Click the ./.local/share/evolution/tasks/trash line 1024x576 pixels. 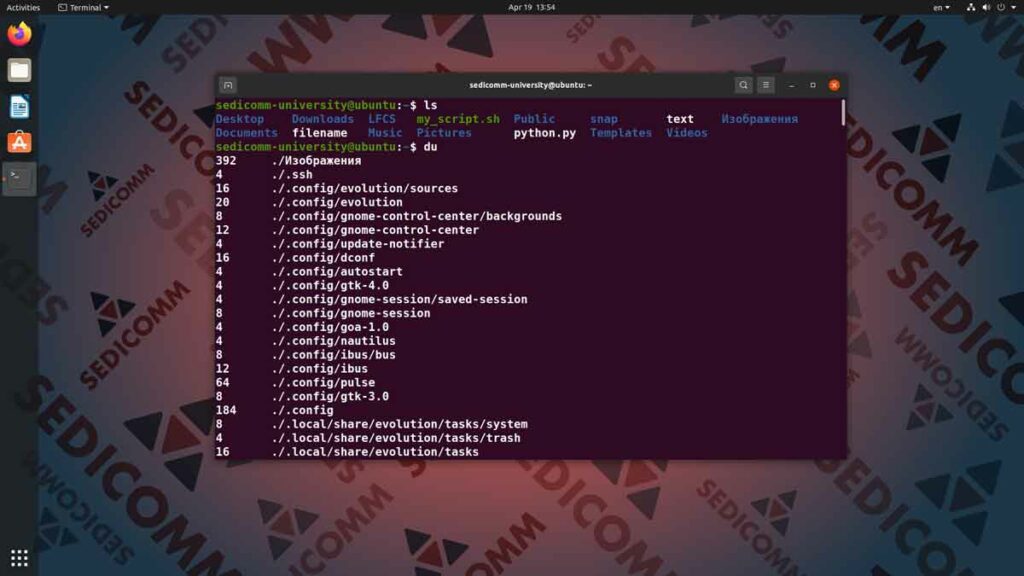(368, 438)
